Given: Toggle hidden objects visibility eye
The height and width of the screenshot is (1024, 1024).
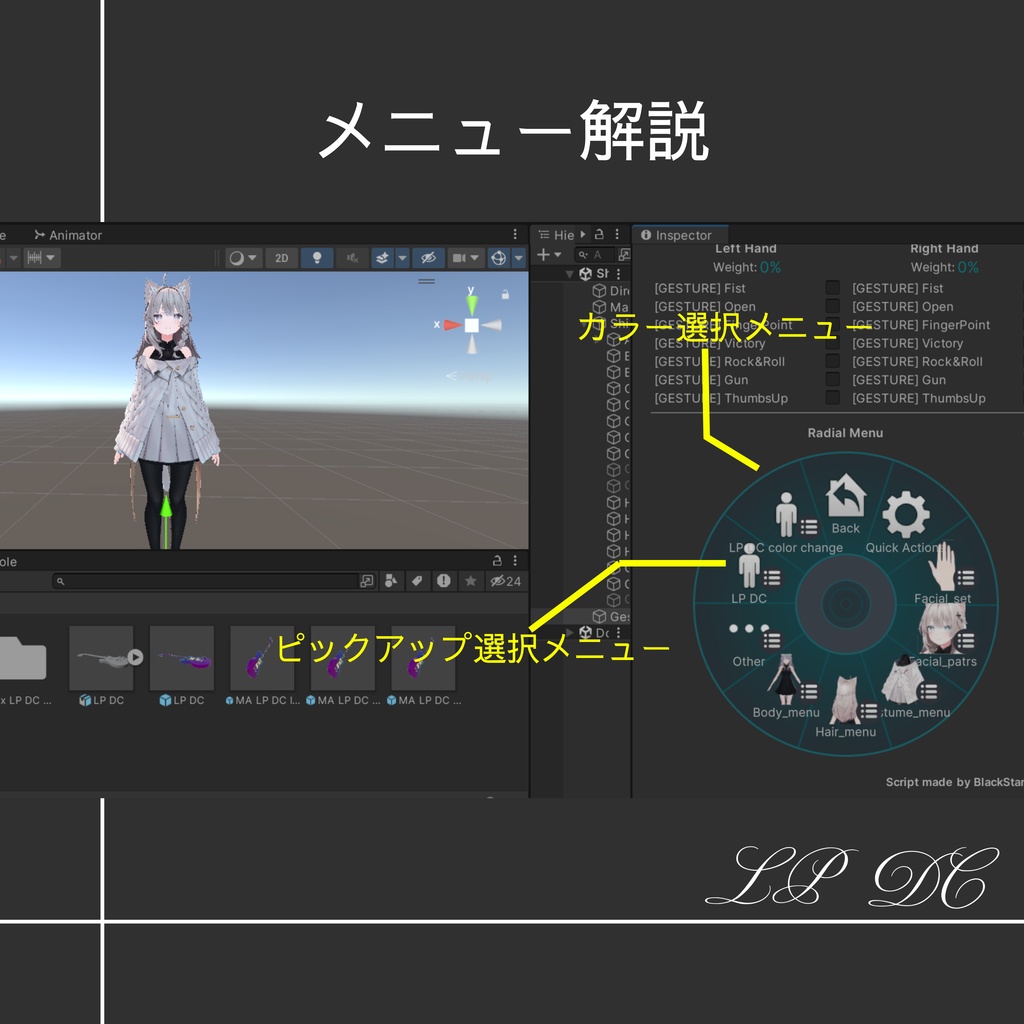Looking at the screenshot, I should click(428, 258).
